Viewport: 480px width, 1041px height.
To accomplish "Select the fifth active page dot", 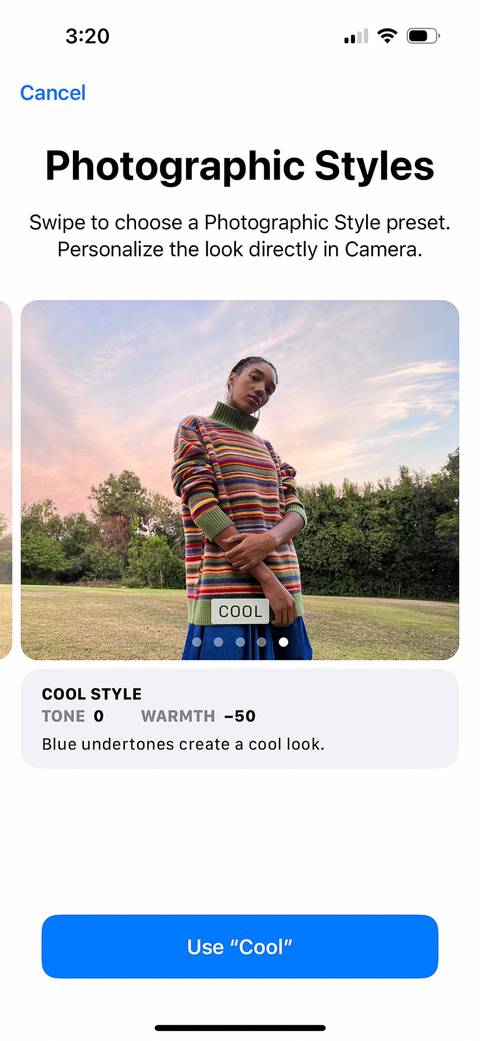I will (283, 642).
